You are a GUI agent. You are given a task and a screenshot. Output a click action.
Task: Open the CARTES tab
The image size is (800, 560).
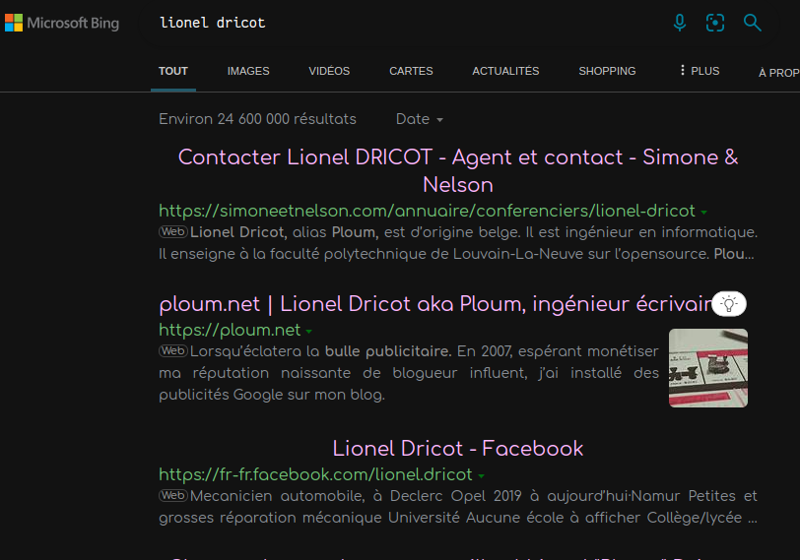tap(411, 71)
